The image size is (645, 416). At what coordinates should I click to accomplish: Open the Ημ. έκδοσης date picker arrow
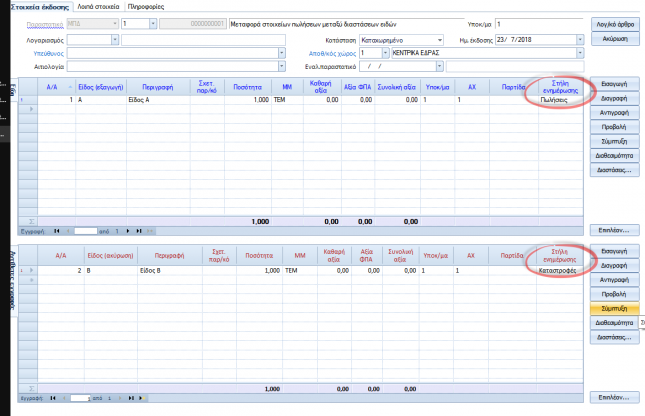(x=580, y=40)
